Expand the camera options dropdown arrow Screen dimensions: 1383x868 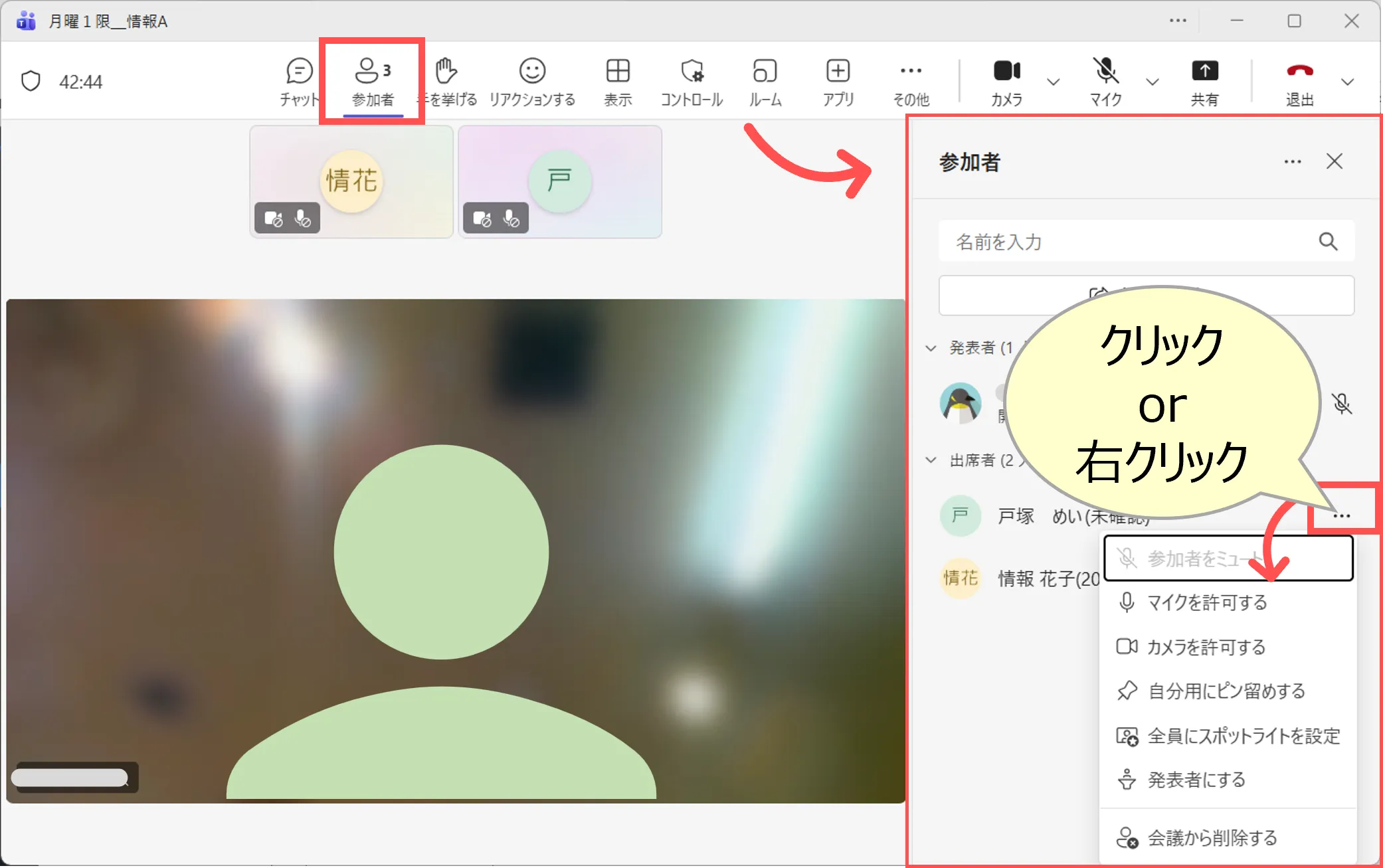pyautogui.click(x=1054, y=82)
